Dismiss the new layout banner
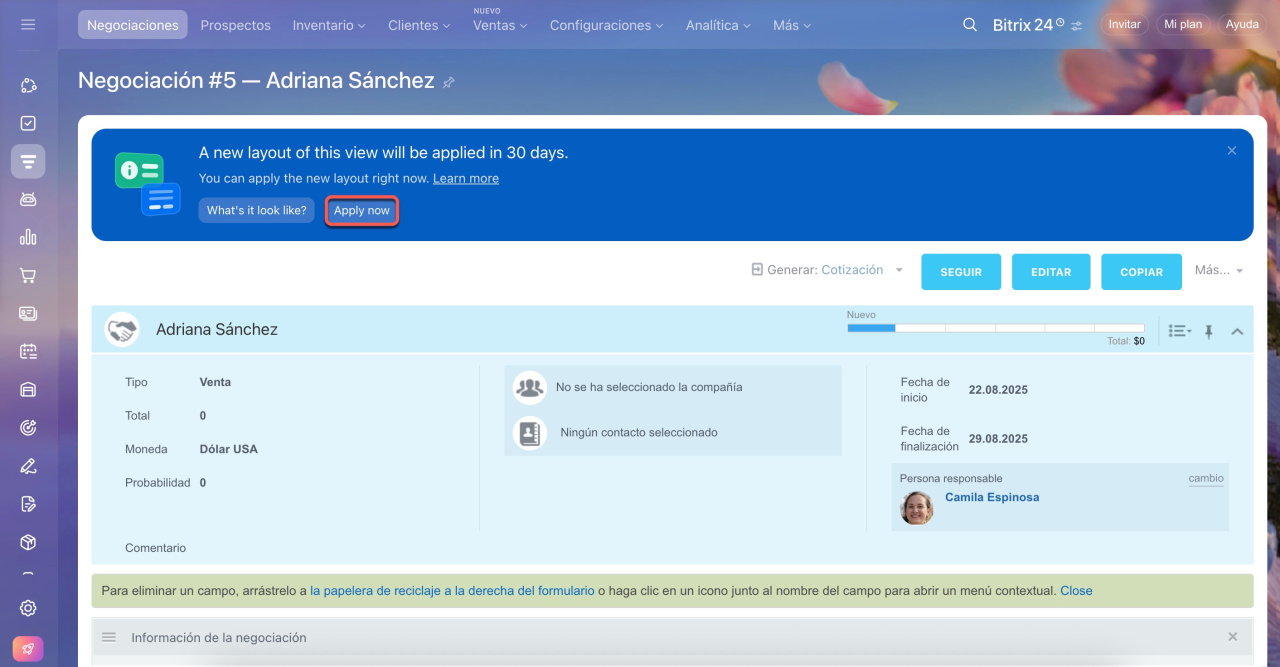Viewport: 1280px width, 667px height. [x=1232, y=150]
